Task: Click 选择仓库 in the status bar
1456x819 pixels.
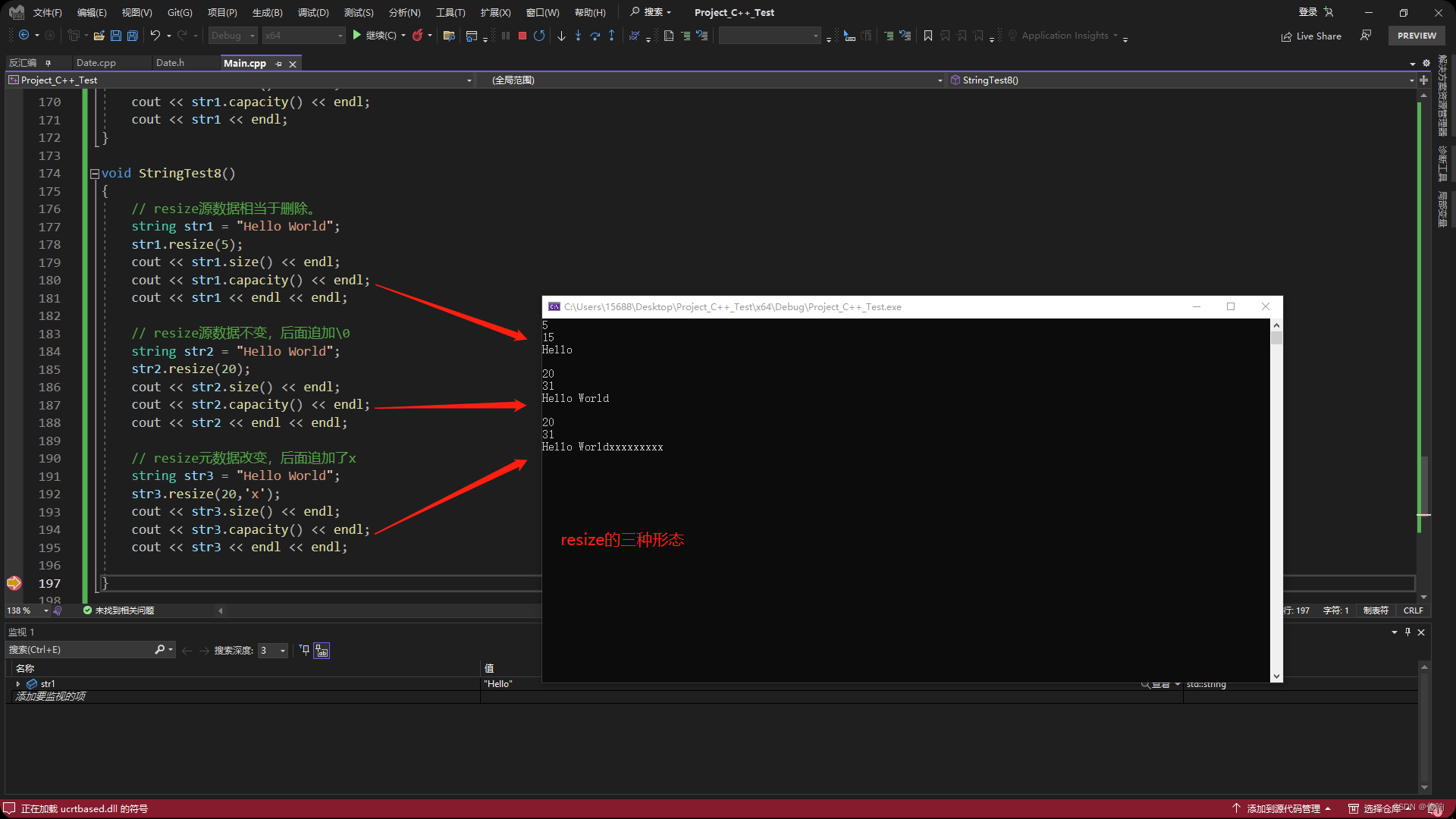Action: point(1380,808)
